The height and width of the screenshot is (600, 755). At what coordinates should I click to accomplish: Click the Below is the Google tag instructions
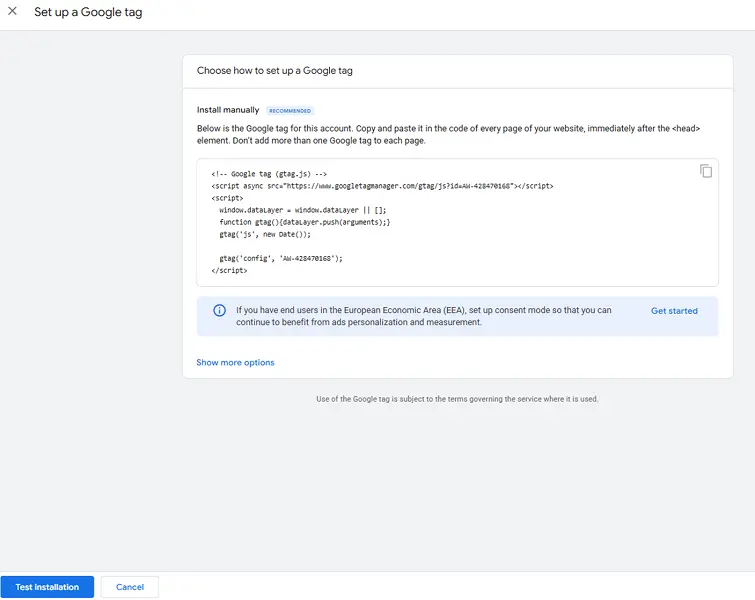(x=448, y=135)
